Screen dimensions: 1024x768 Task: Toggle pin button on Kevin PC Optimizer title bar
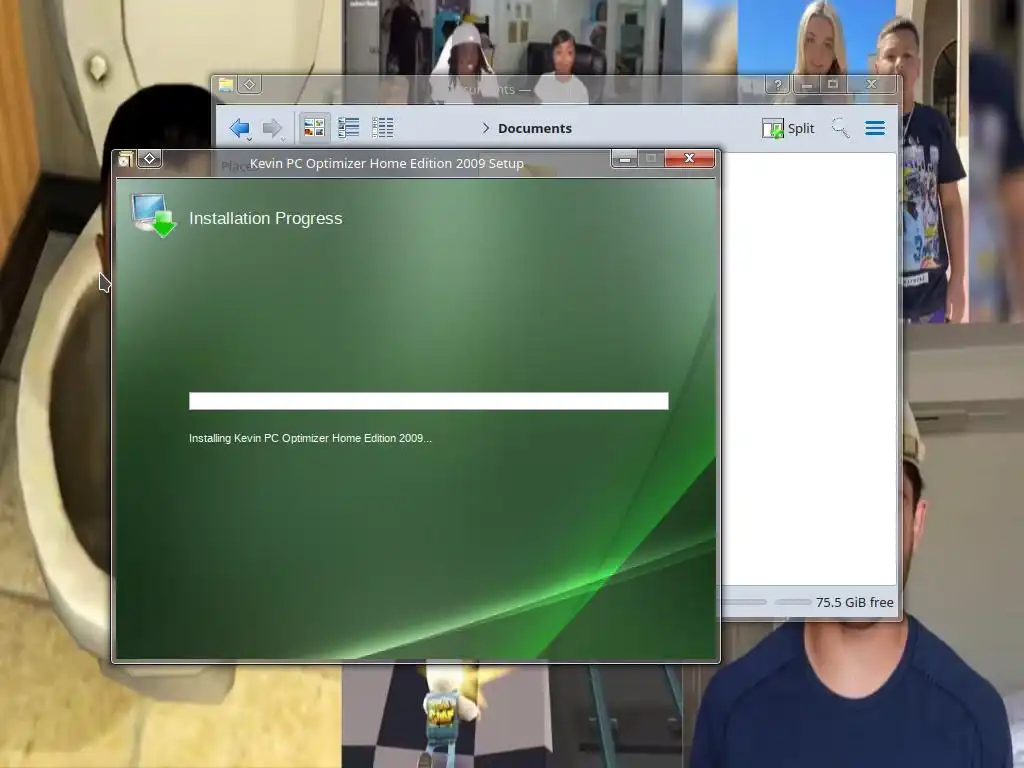coord(150,159)
